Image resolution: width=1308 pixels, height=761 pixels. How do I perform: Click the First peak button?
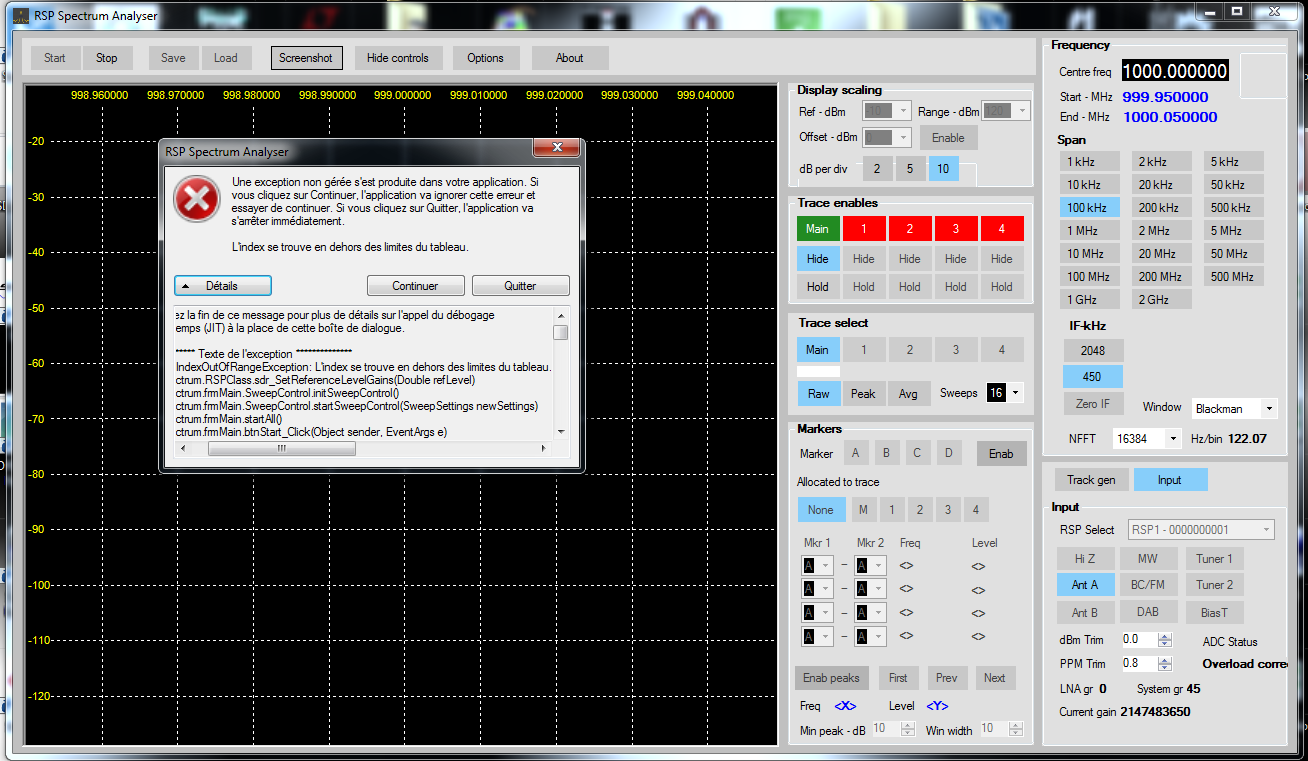pyautogui.click(x=899, y=678)
